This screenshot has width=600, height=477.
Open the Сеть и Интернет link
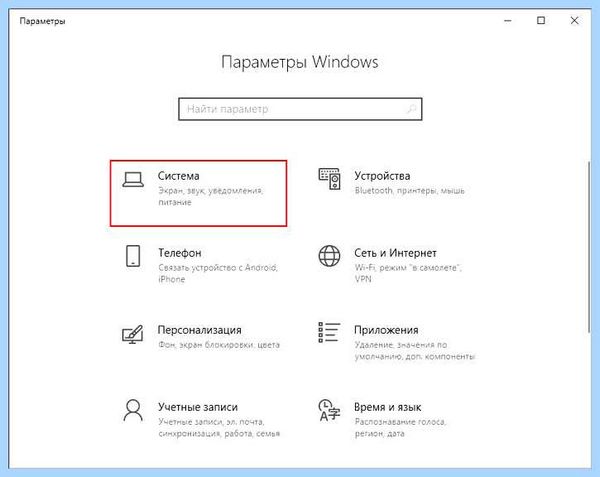coord(395,253)
